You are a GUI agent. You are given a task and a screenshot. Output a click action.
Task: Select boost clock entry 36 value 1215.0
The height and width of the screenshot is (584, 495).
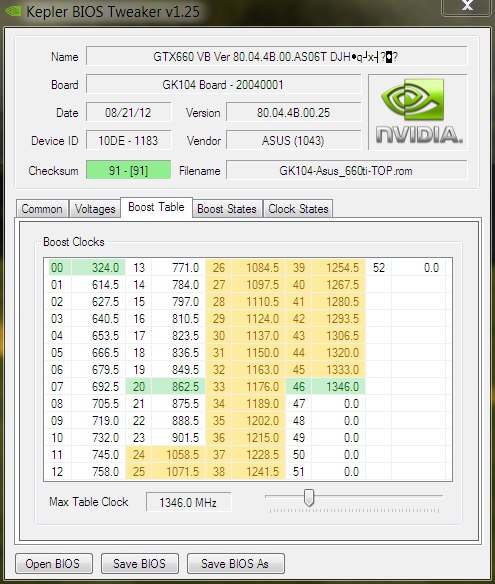(258, 437)
